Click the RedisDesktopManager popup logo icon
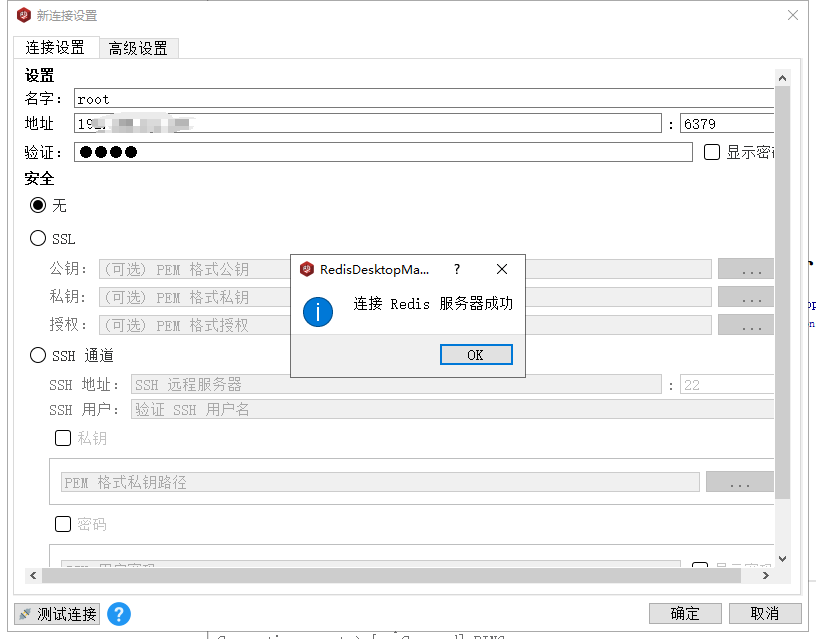Viewport: 816px width, 639px height. click(307, 269)
